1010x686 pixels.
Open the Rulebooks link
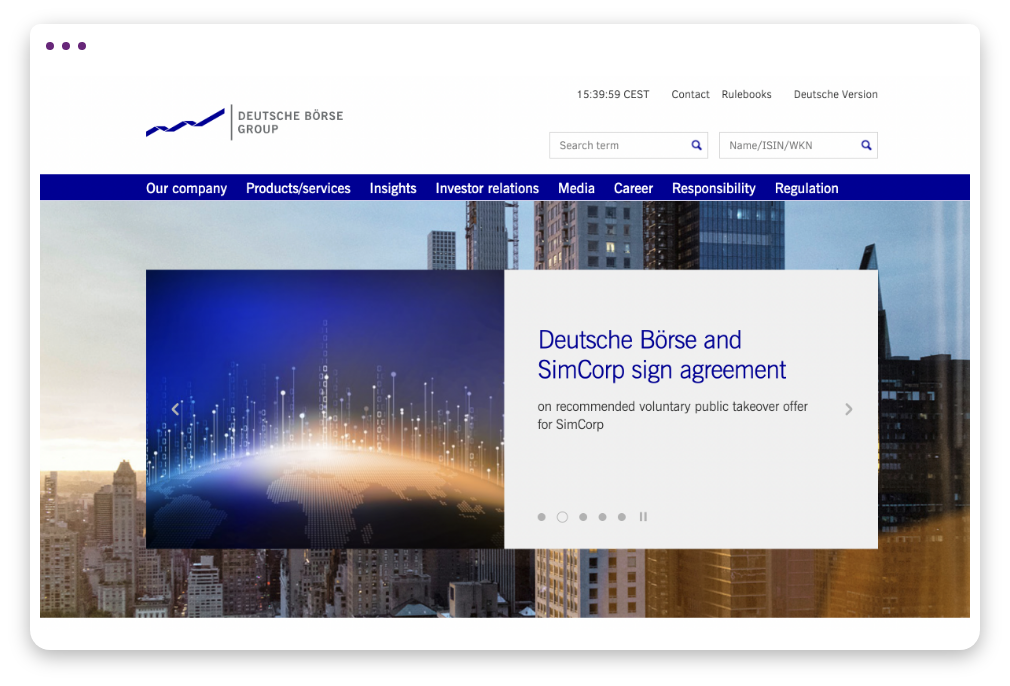tap(746, 94)
